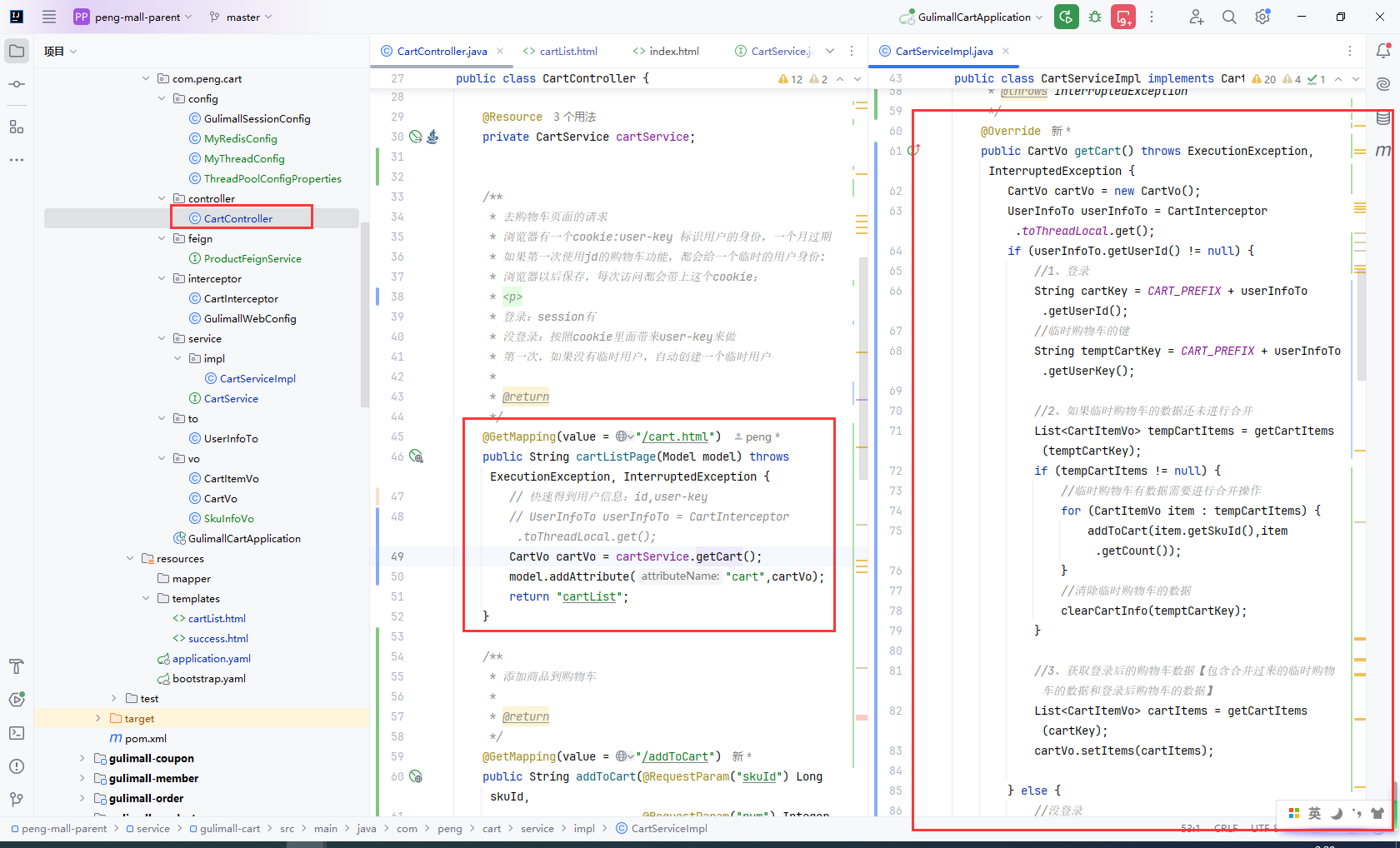1400x848 pixels.
Task: Open more run actions menu
Action: pyautogui.click(x=1152, y=17)
